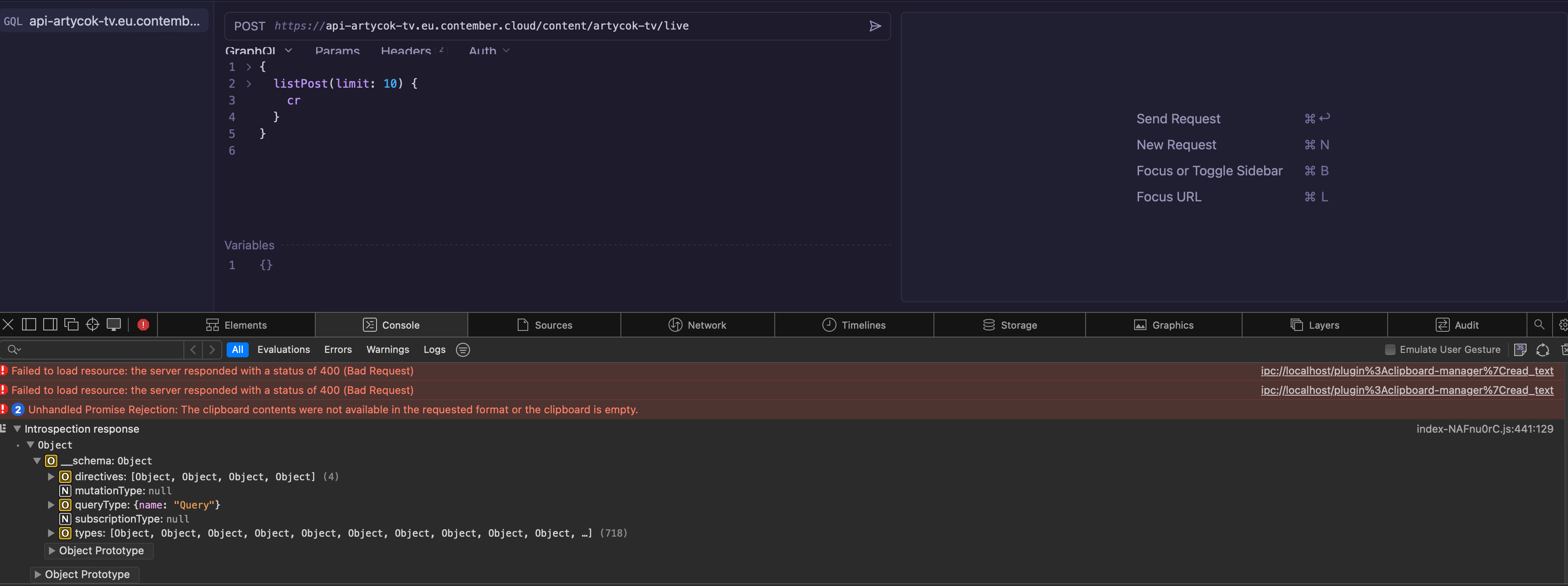This screenshot has height=586, width=1568.
Task: Activate the element selection crosshair tool
Action: 93,324
